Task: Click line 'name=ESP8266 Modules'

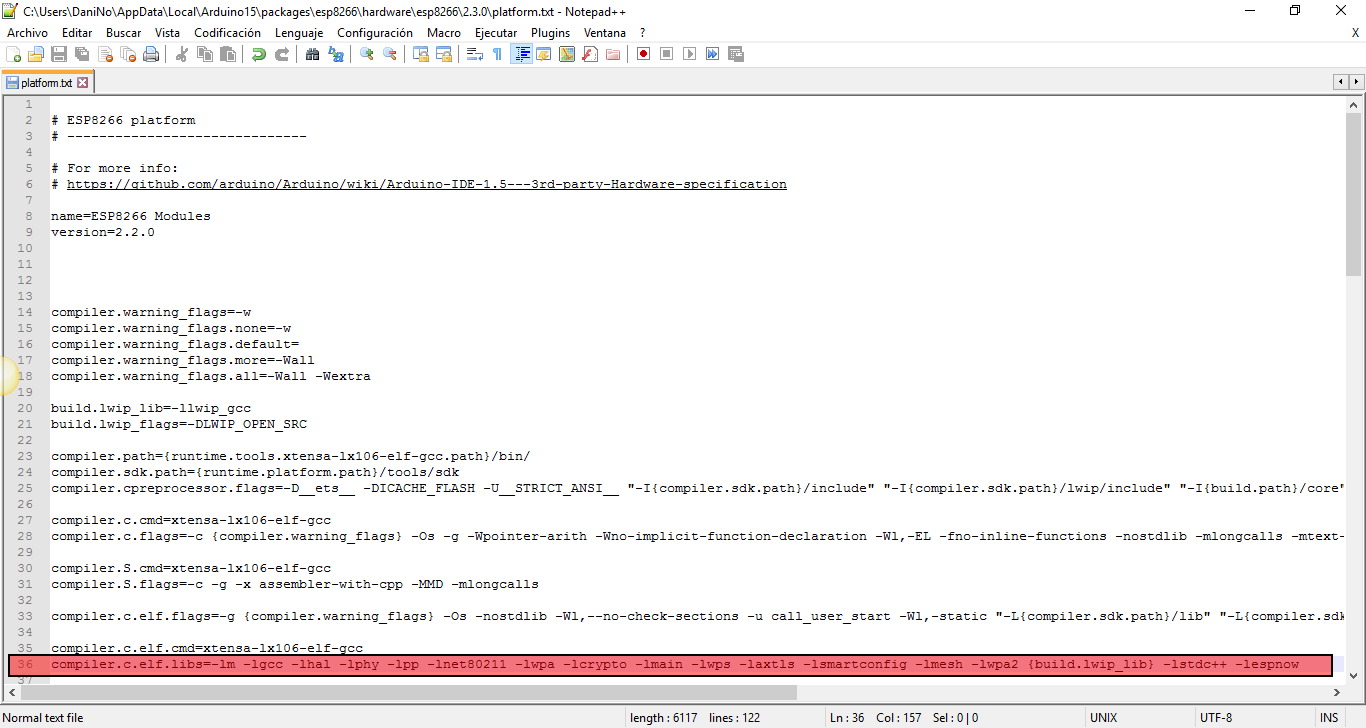Action: [131, 216]
